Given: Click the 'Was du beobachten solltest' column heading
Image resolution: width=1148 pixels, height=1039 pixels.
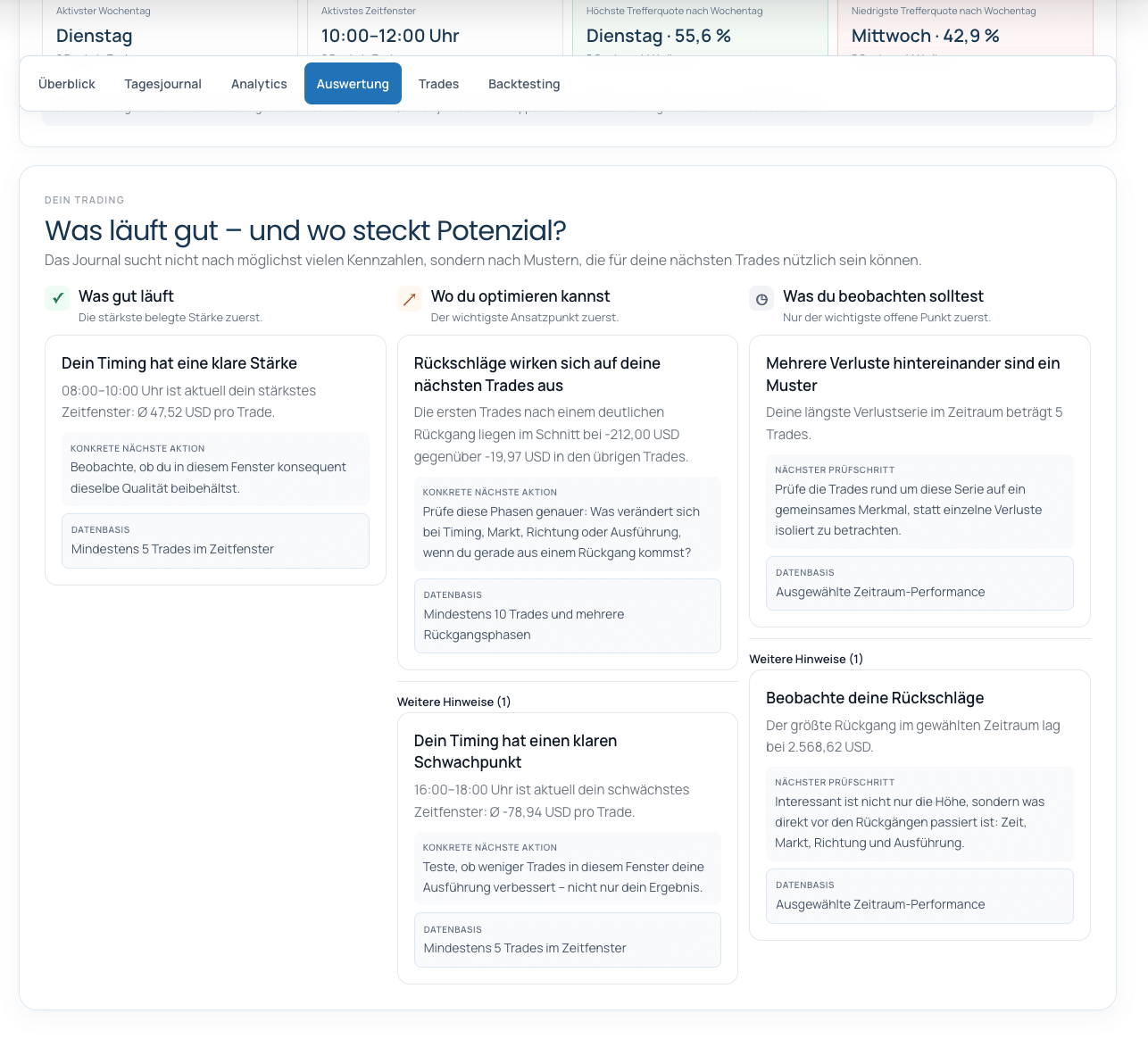Looking at the screenshot, I should coord(883,296).
